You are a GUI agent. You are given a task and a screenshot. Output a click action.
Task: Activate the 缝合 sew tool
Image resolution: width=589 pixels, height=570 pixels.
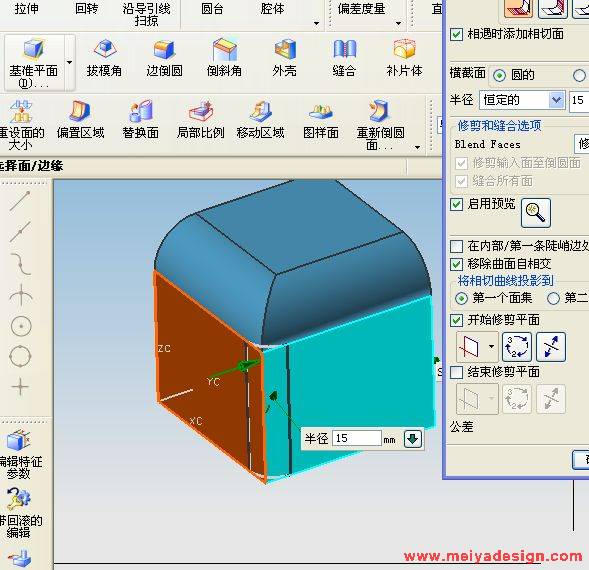coord(344,59)
